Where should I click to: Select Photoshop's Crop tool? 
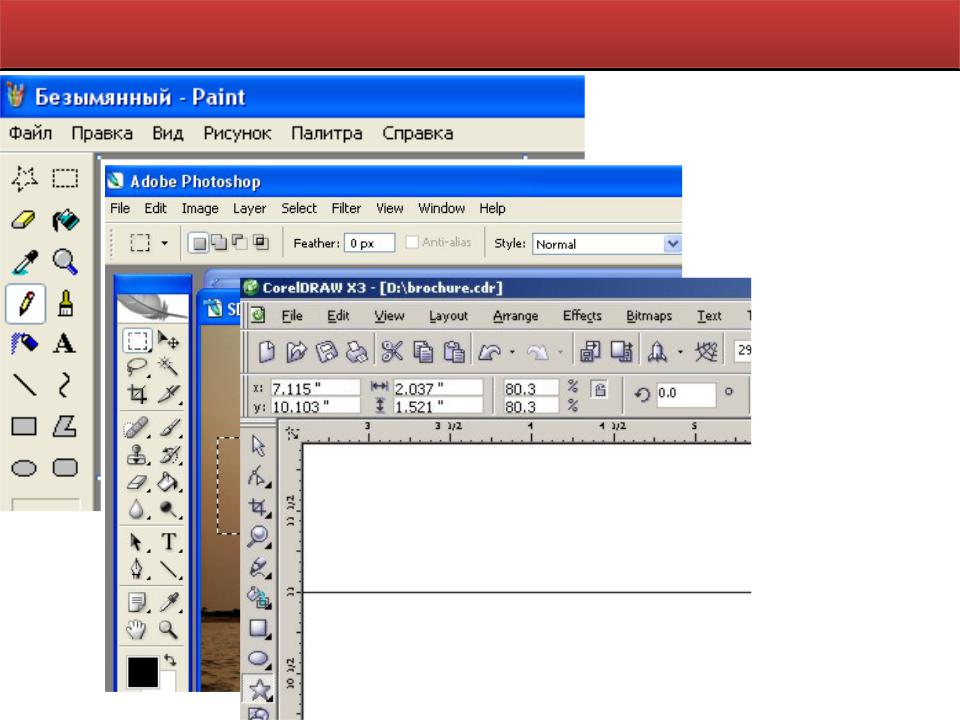tap(137, 394)
